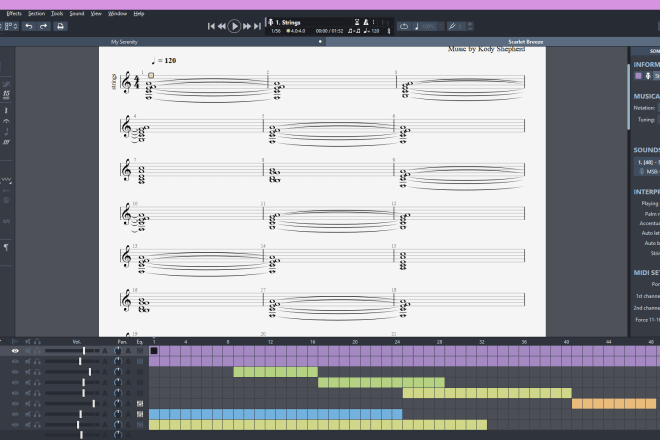Image resolution: width=660 pixels, height=440 pixels.
Task: Click bar 12 in the timeline ruler
Action: [270, 342]
